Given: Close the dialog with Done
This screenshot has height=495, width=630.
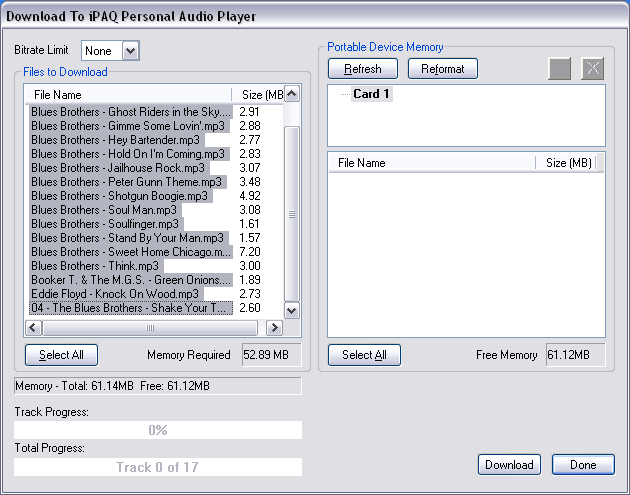Looking at the screenshot, I should (583, 464).
